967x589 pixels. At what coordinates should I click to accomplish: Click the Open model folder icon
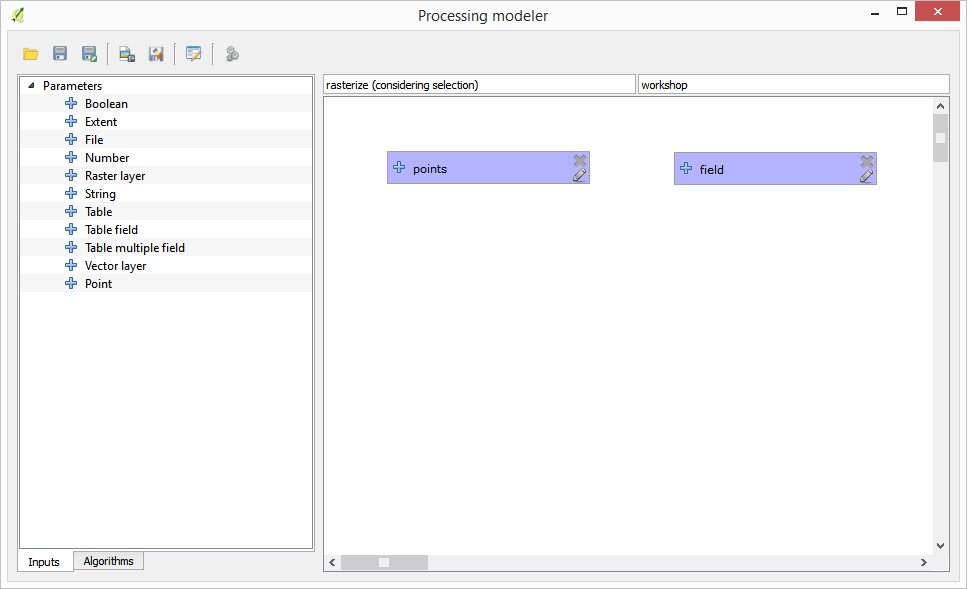[x=31, y=54]
